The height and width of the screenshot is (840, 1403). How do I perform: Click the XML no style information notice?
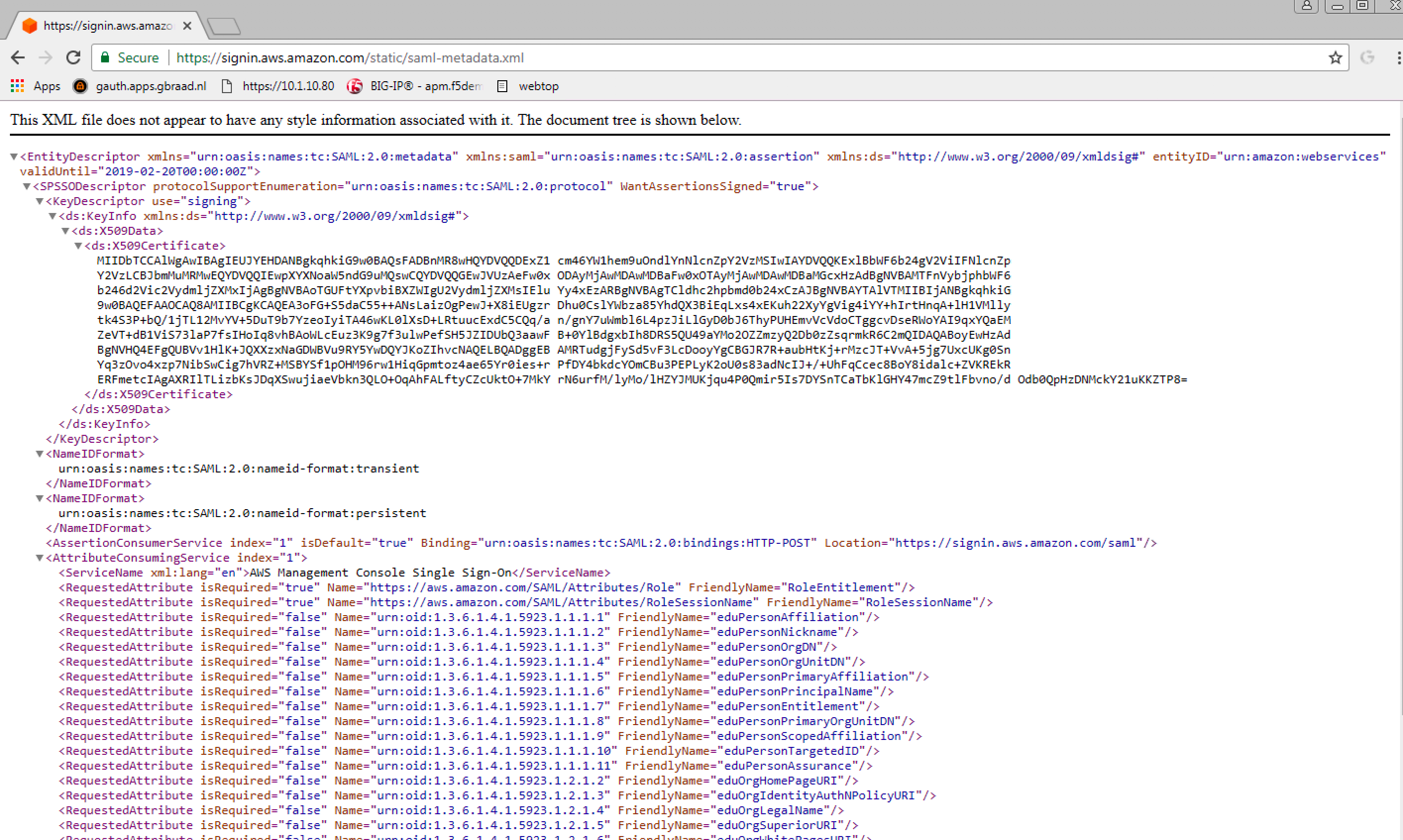coord(376,120)
